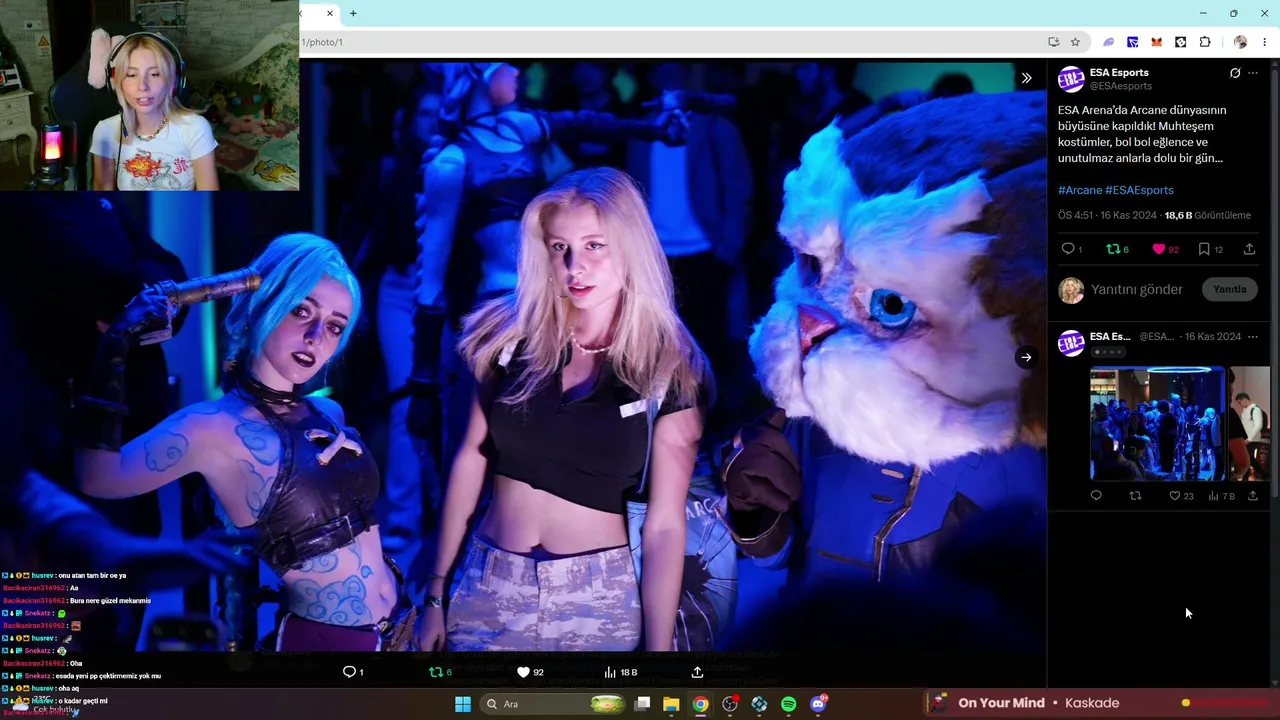
Task: Open the event crowd photo thumbnail
Action: click(x=1157, y=423)
